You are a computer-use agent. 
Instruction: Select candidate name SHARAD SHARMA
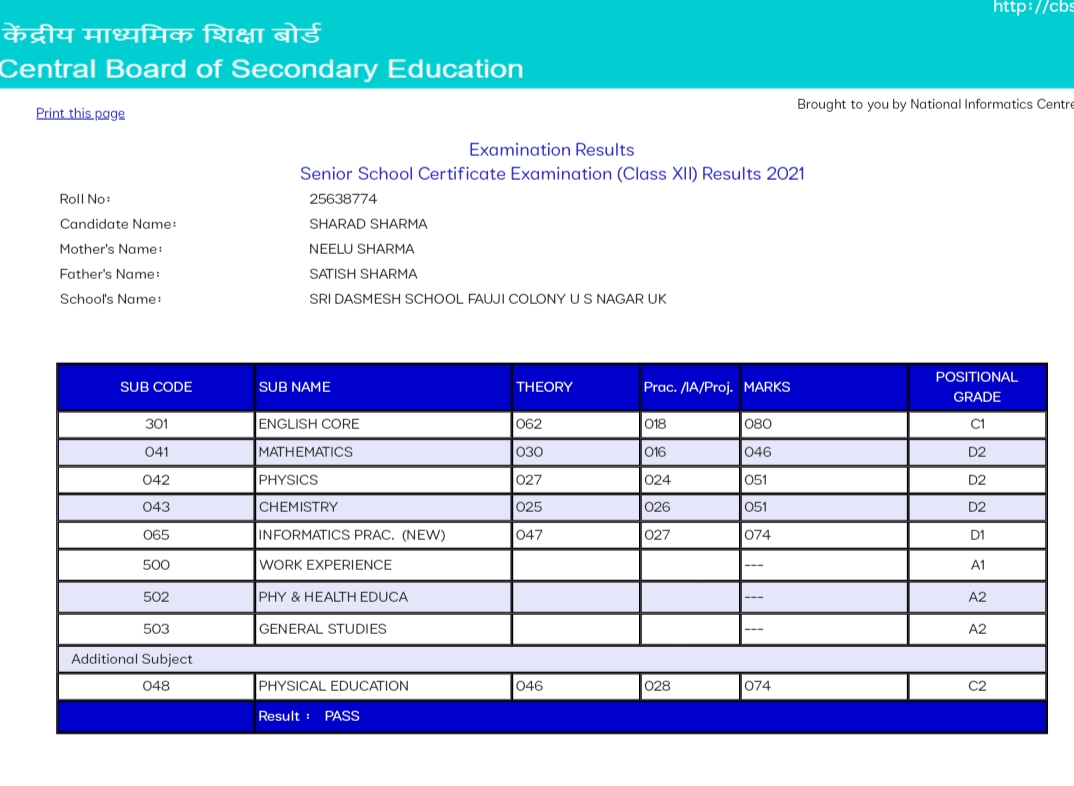tap(368, 224)
